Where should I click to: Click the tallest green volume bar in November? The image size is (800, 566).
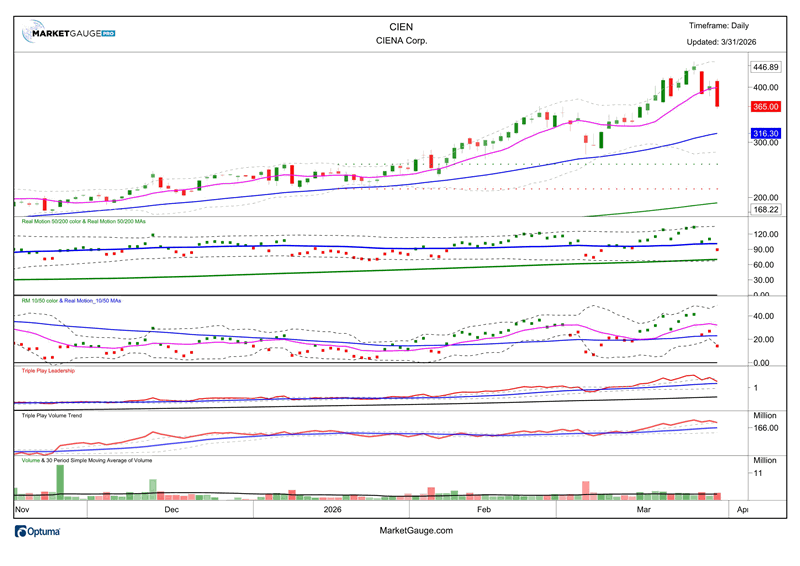point(60,481)
